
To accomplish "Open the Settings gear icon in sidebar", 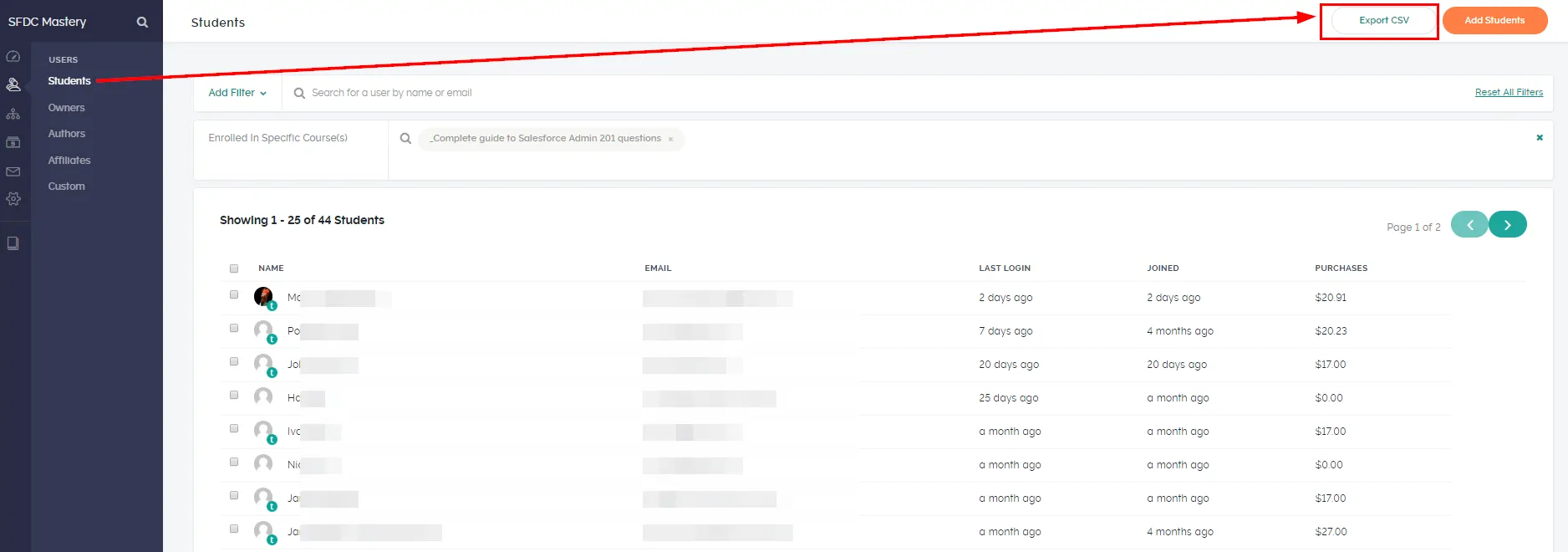I will (13, 199).
